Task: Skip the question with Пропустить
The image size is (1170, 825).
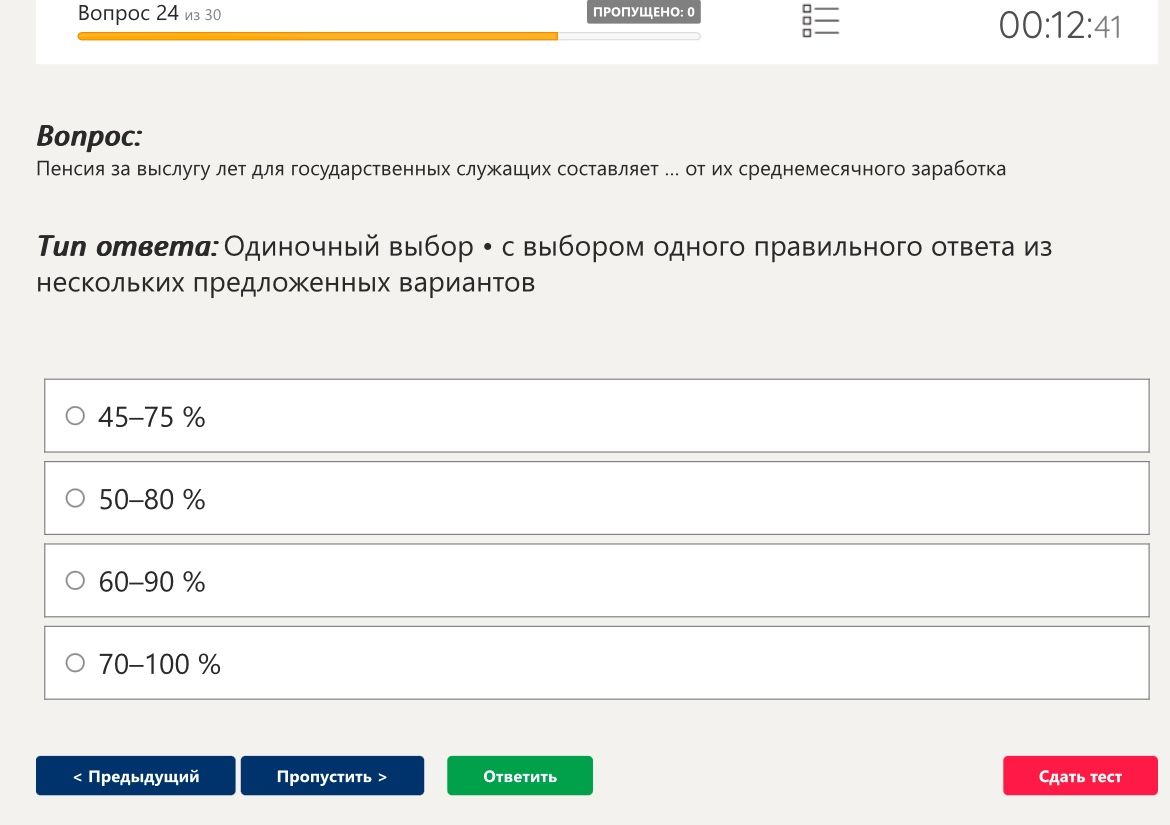Action: click(332, 776)
